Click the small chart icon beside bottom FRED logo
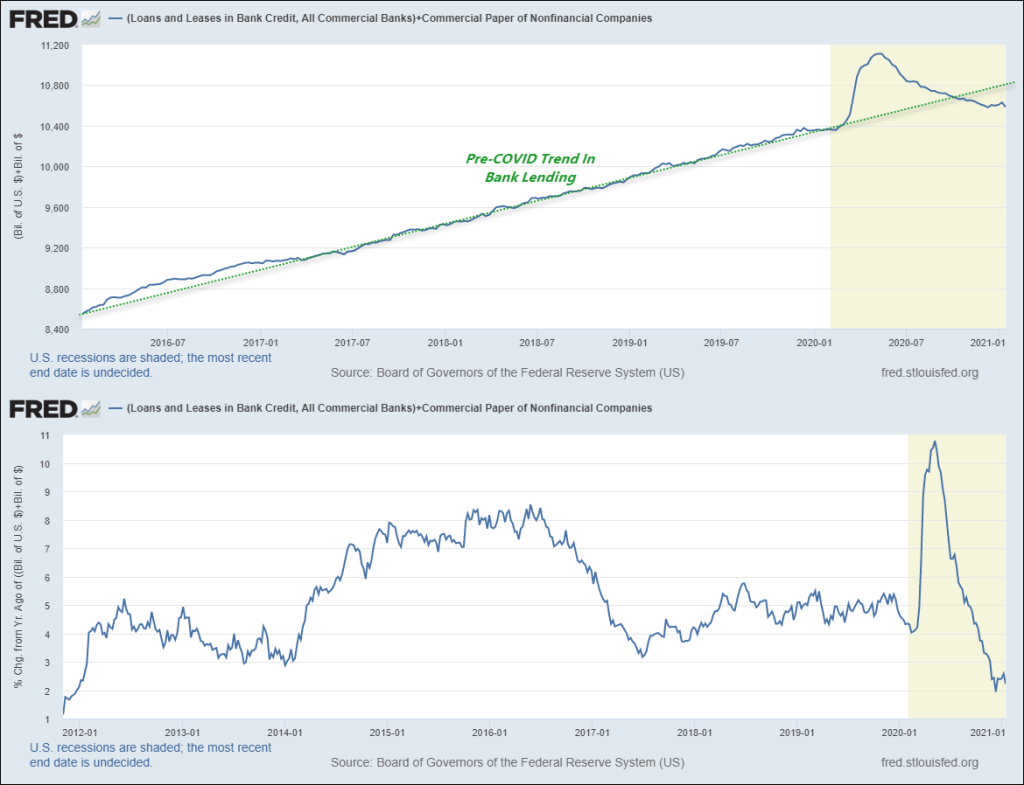The width and height of the screenshot is (1024, 785). (91, 408)
